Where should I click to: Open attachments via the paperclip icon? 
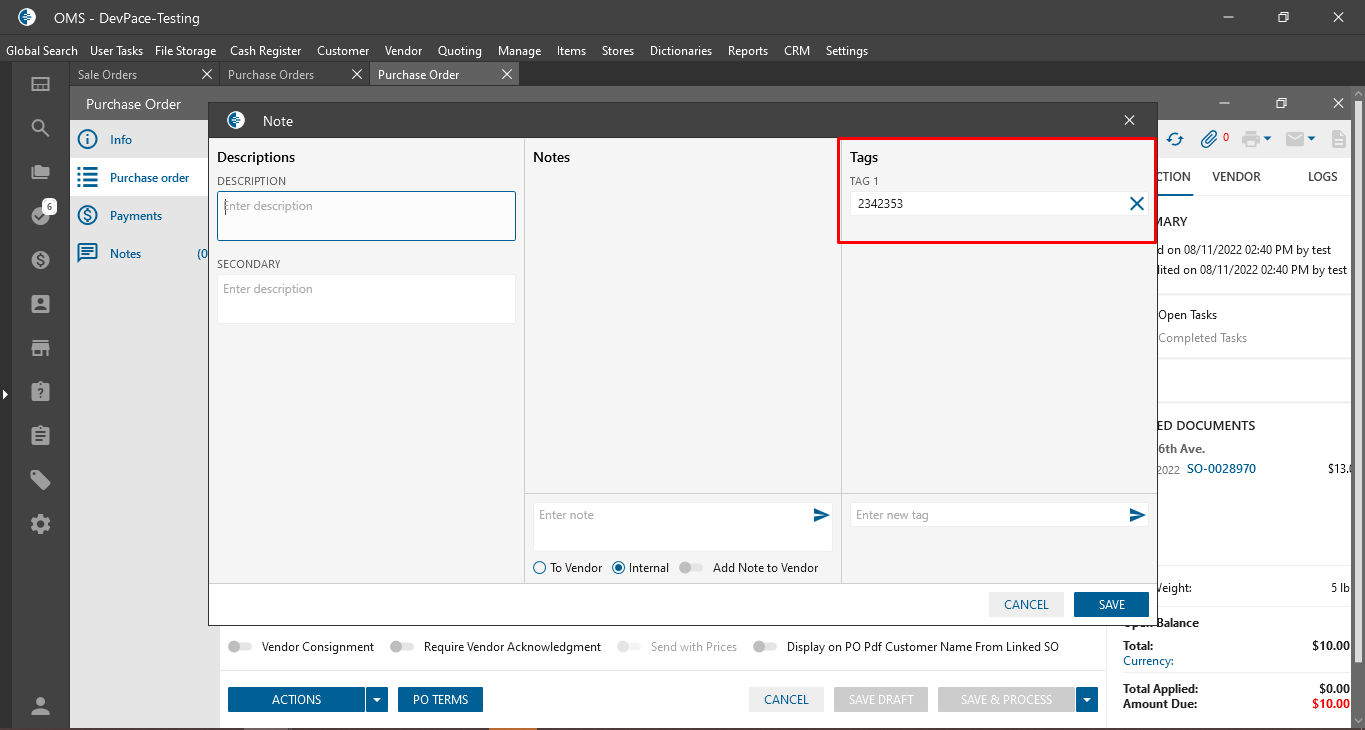point(1209,139)
